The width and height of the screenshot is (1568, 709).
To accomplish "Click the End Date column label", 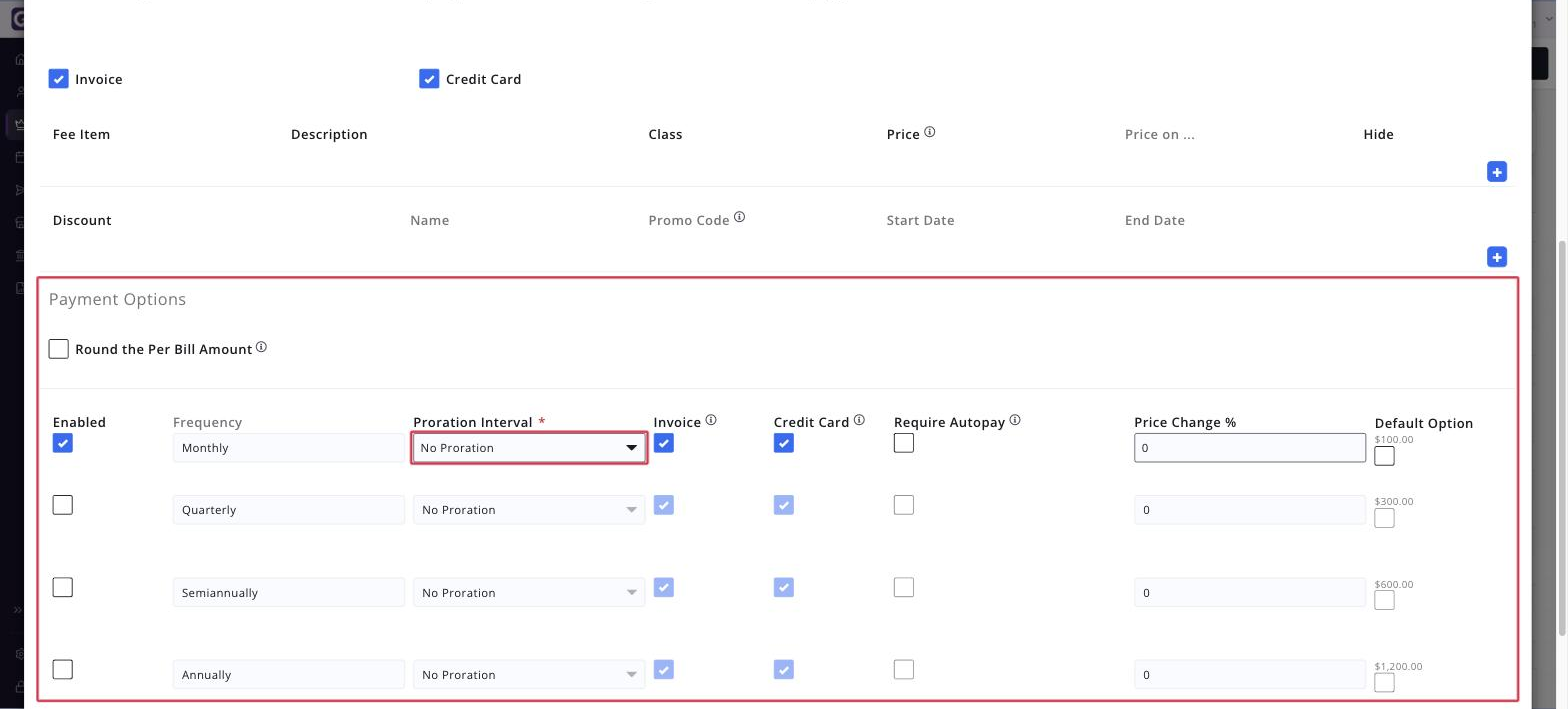I will (1154, 220).
